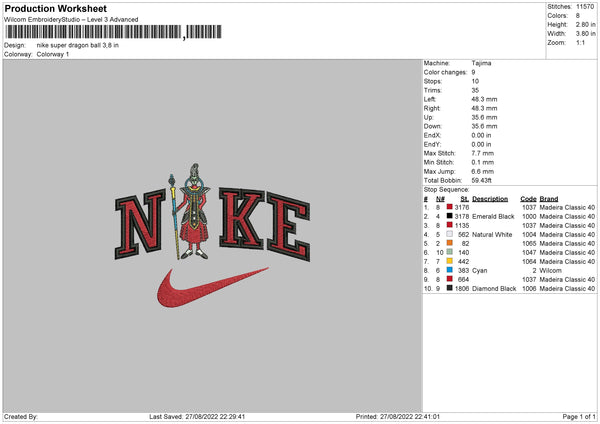
Task: Click the Production Worksheet title
Action: click(x=55, y=8)
